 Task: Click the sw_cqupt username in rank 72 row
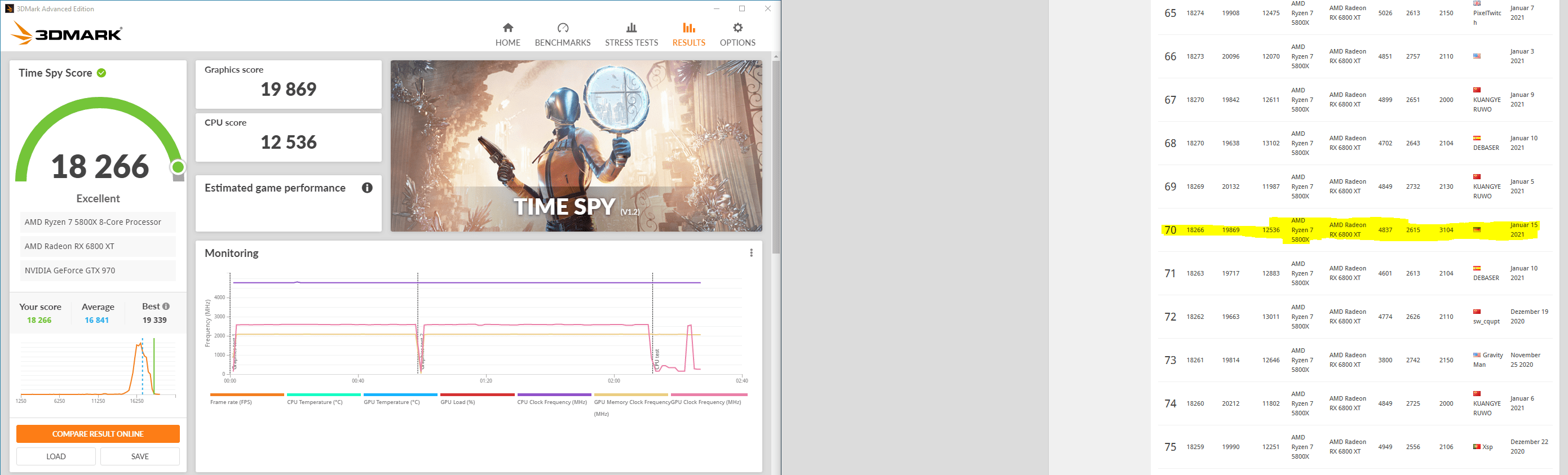1486,321
